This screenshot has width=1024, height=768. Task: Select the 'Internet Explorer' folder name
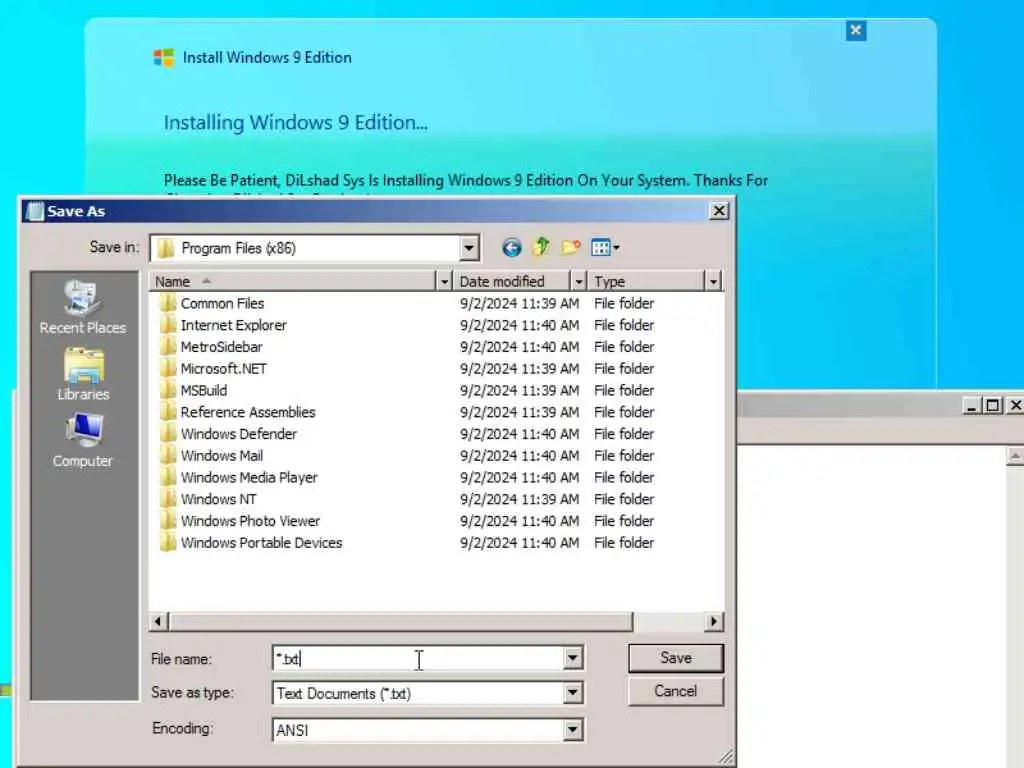pos(233,325)
